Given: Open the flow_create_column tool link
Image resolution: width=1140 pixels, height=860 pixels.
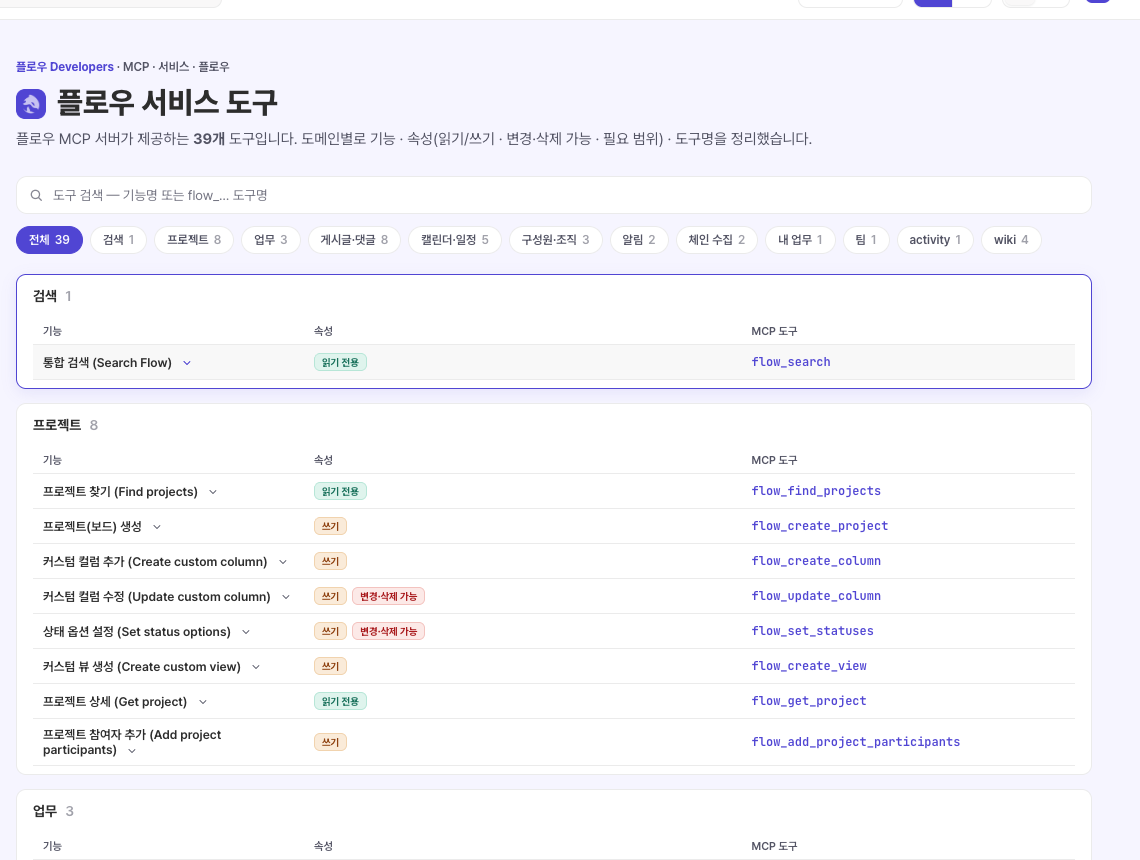Looking at the screenshot, I should [x=816, y=561].
